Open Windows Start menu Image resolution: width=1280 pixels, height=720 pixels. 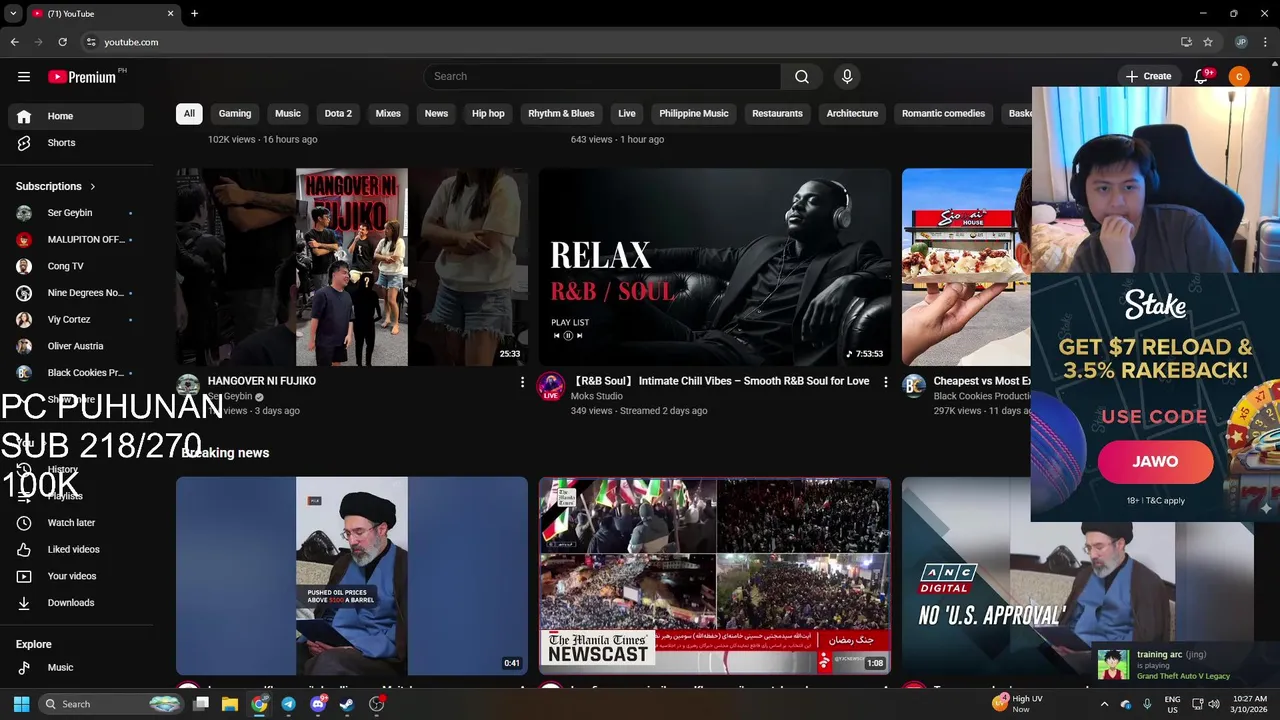point(21,704)
